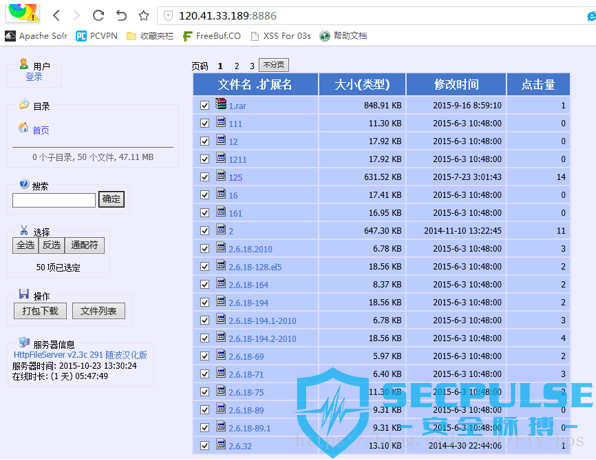Click the 首页 home link
The width and height of the screenshot is (596, 460).
coord(41,130)
